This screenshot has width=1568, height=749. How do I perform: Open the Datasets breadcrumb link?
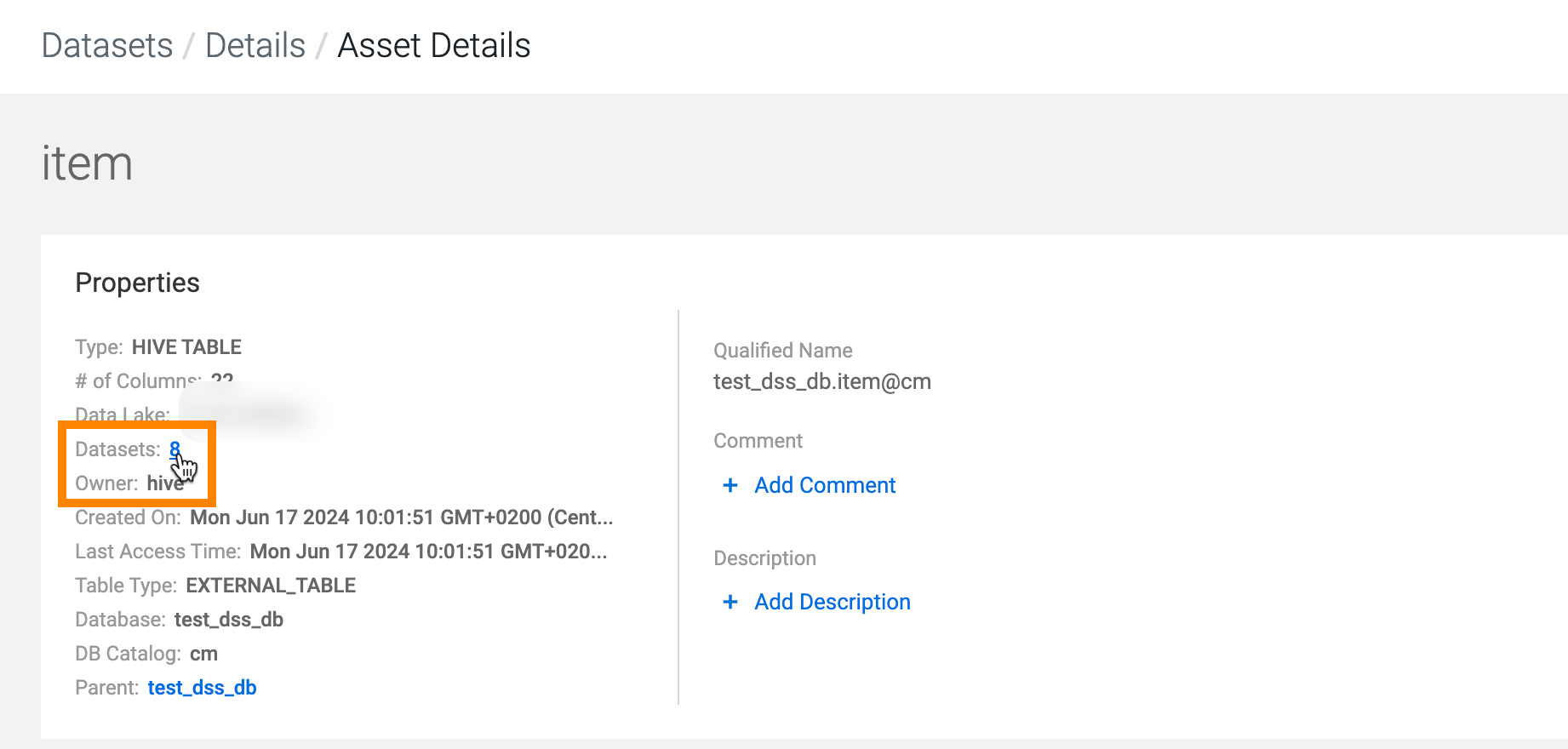(x=107, y=45)
